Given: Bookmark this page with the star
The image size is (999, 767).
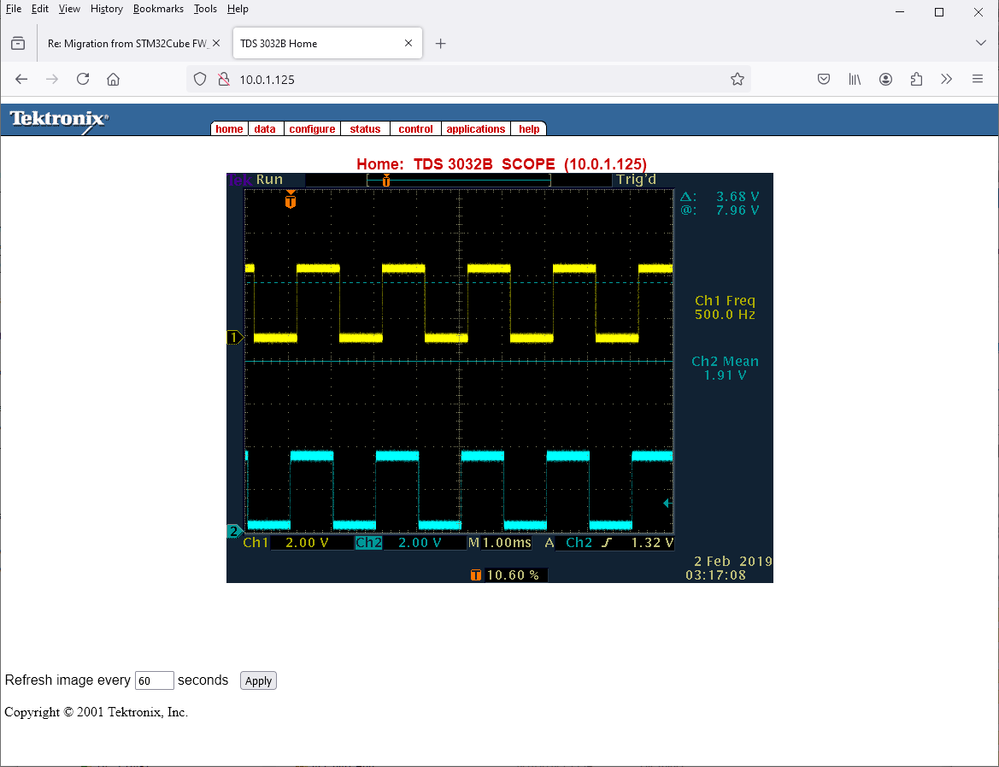Looking at the screenshot, I should 737,79.
